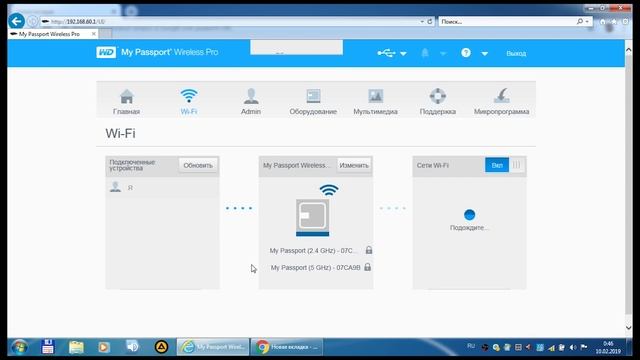Viewport: 640px width, 360px height.
Task: Click the Wi-Fi signal icon above the drive
Action: coord(329,190)
